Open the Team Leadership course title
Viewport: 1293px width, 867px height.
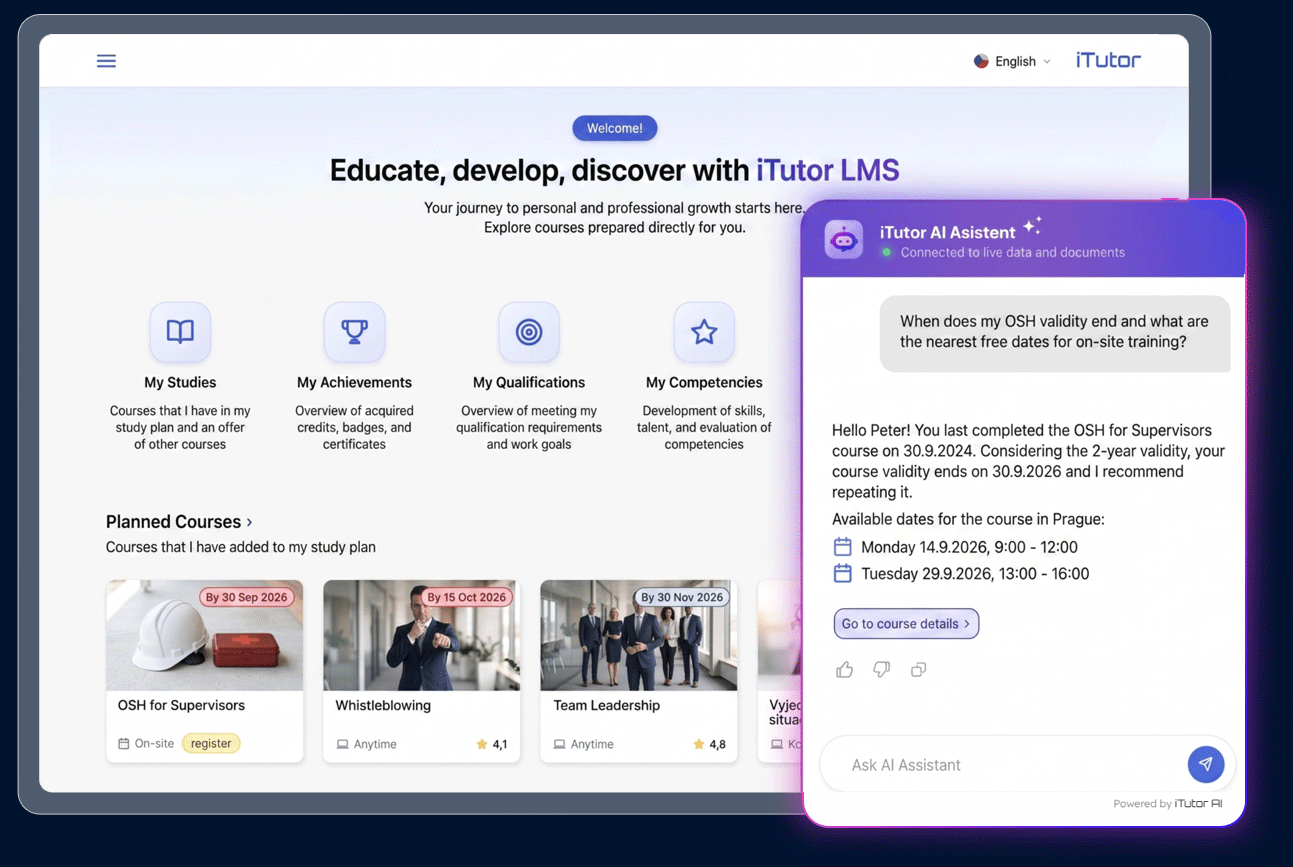[x=607, y=705]
